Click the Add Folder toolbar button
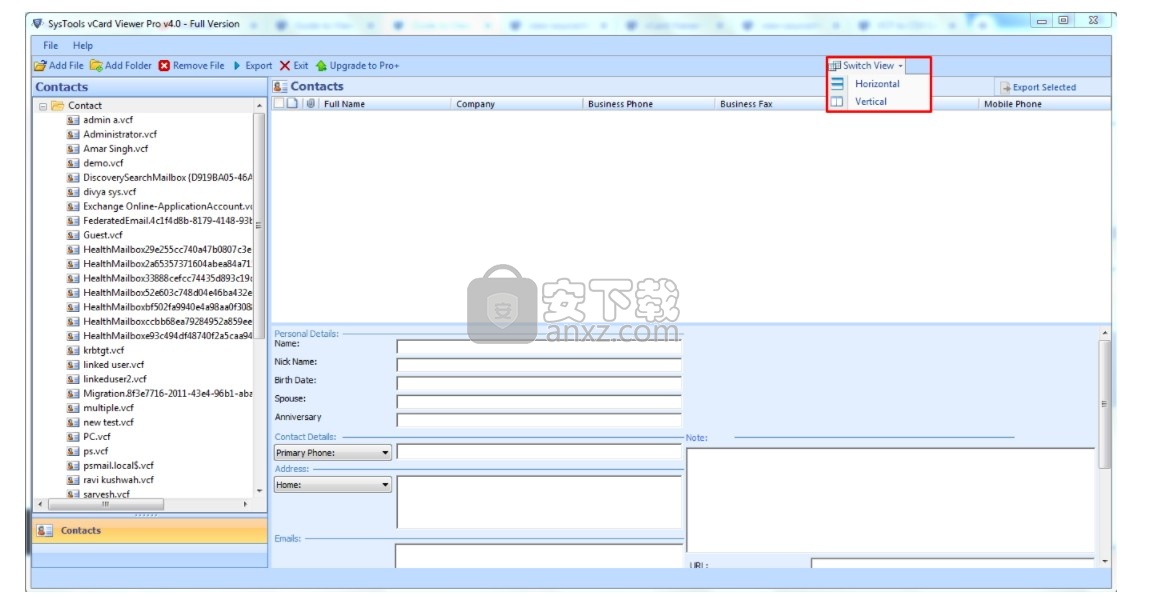The image size is (1151, 612). [120, 65]
